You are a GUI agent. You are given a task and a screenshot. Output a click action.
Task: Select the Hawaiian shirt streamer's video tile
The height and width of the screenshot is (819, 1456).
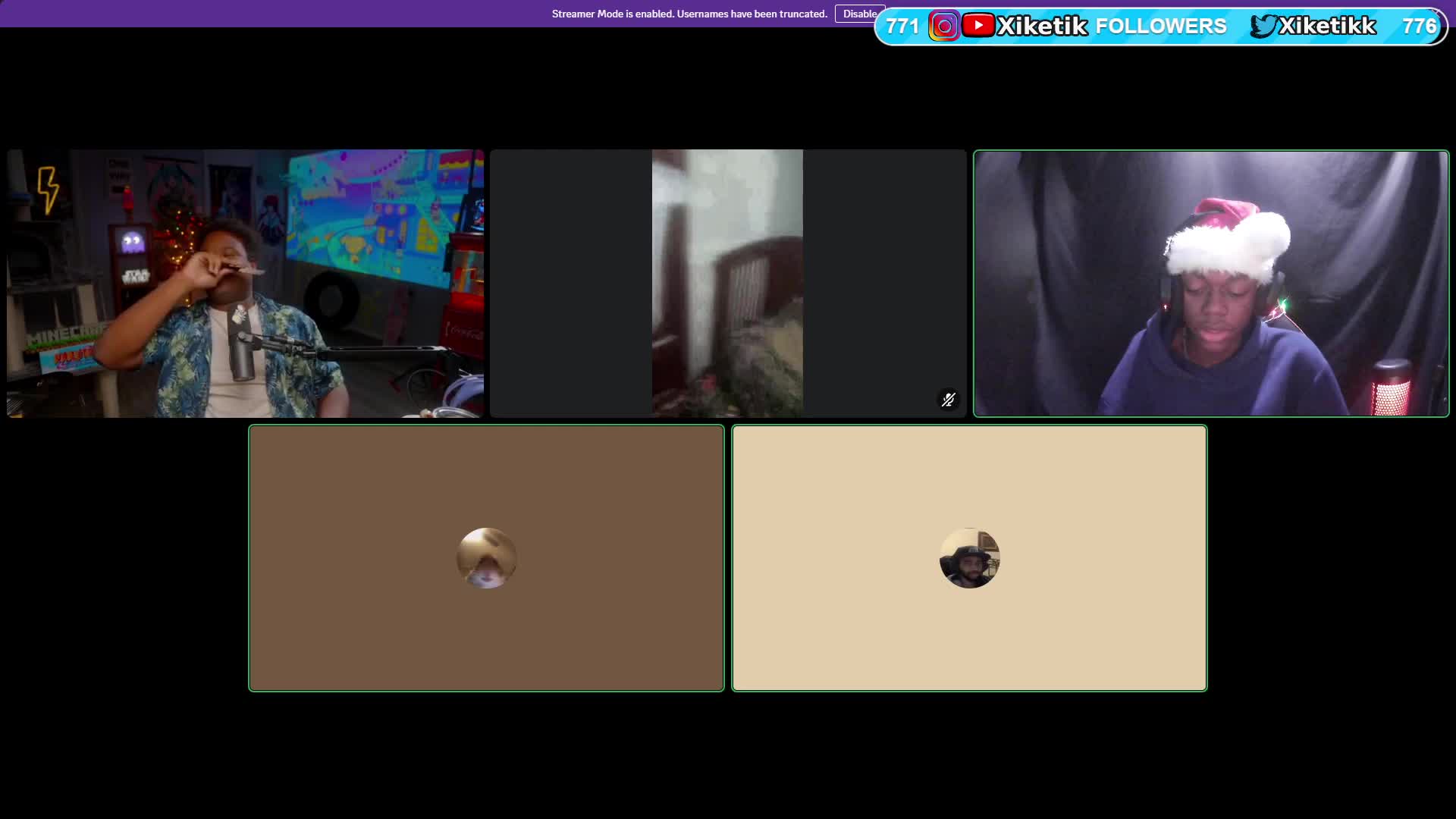pos(245,283)
